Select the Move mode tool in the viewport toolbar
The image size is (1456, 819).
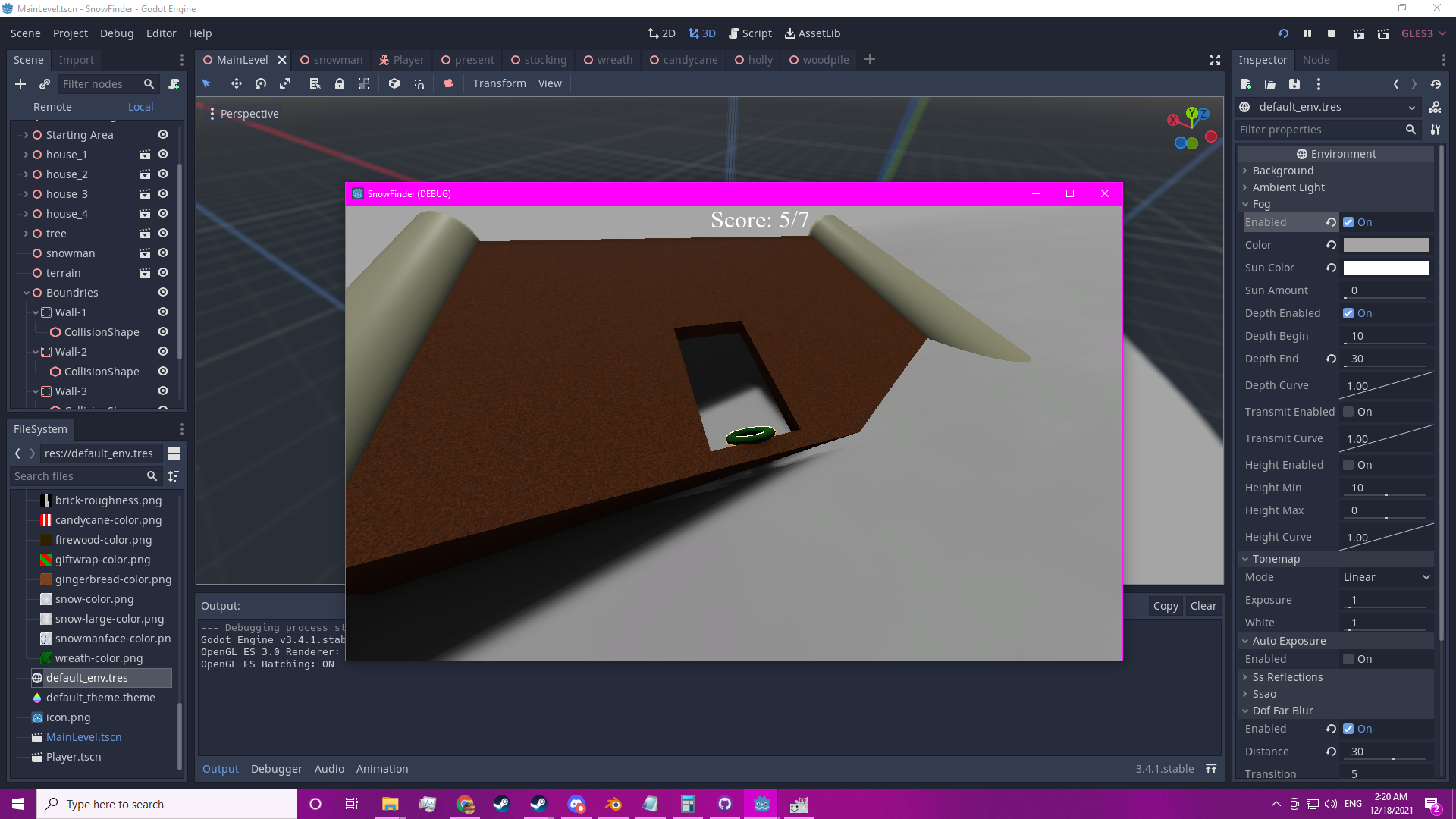tap(236, 83)
